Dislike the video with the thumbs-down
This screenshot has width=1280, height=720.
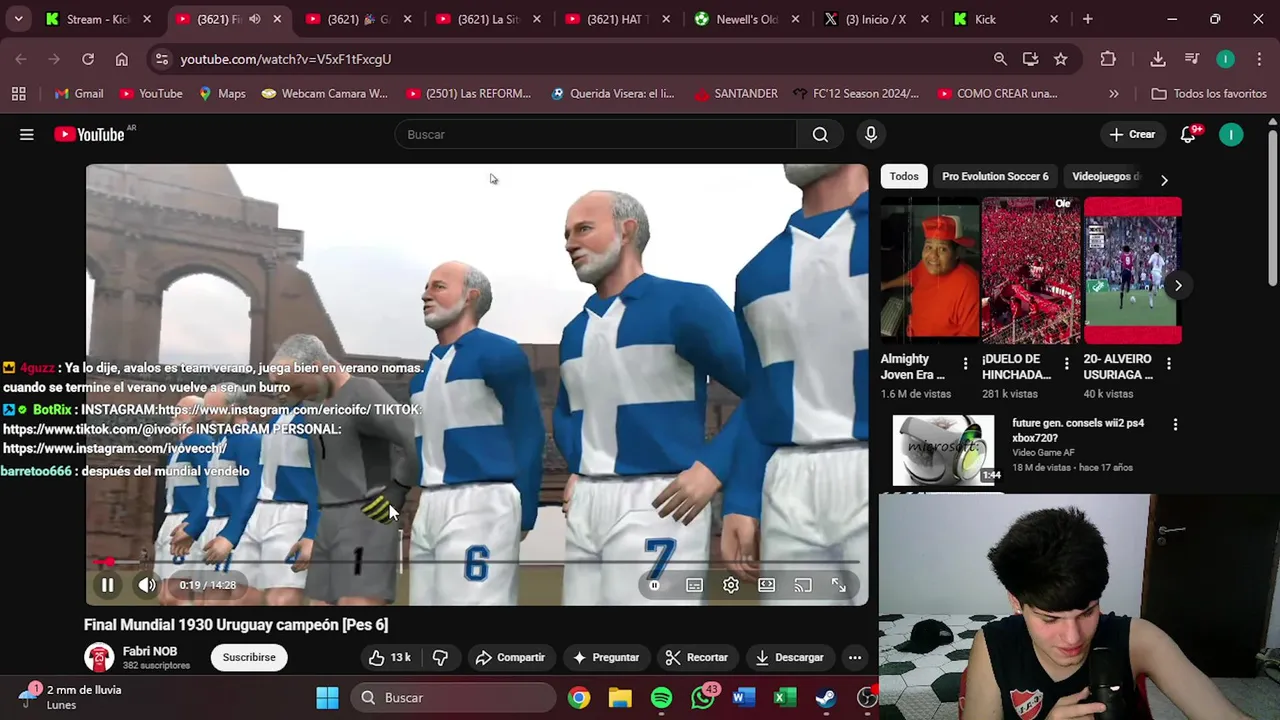[440, 657]
